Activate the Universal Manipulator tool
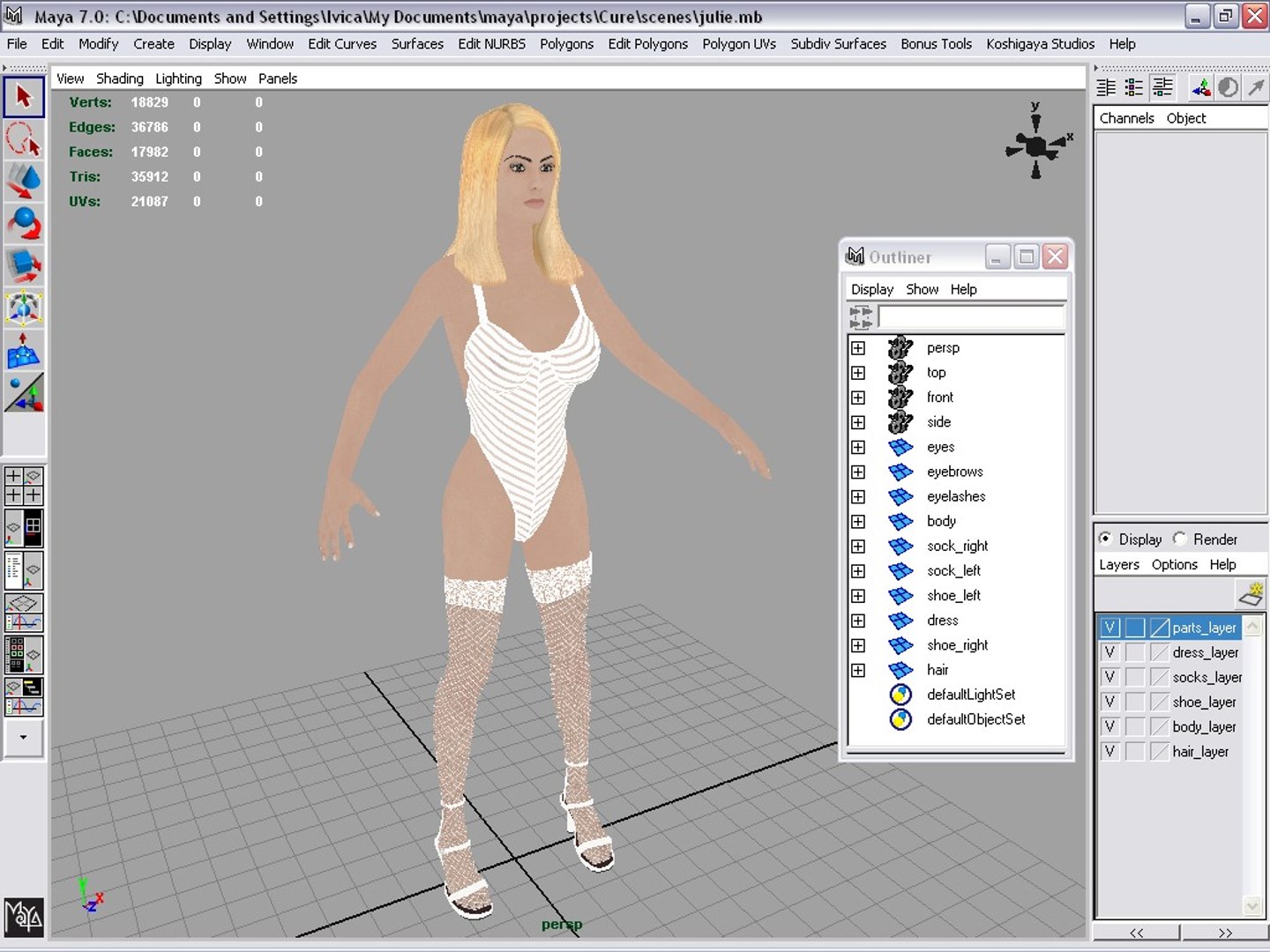 coord(24,308)
